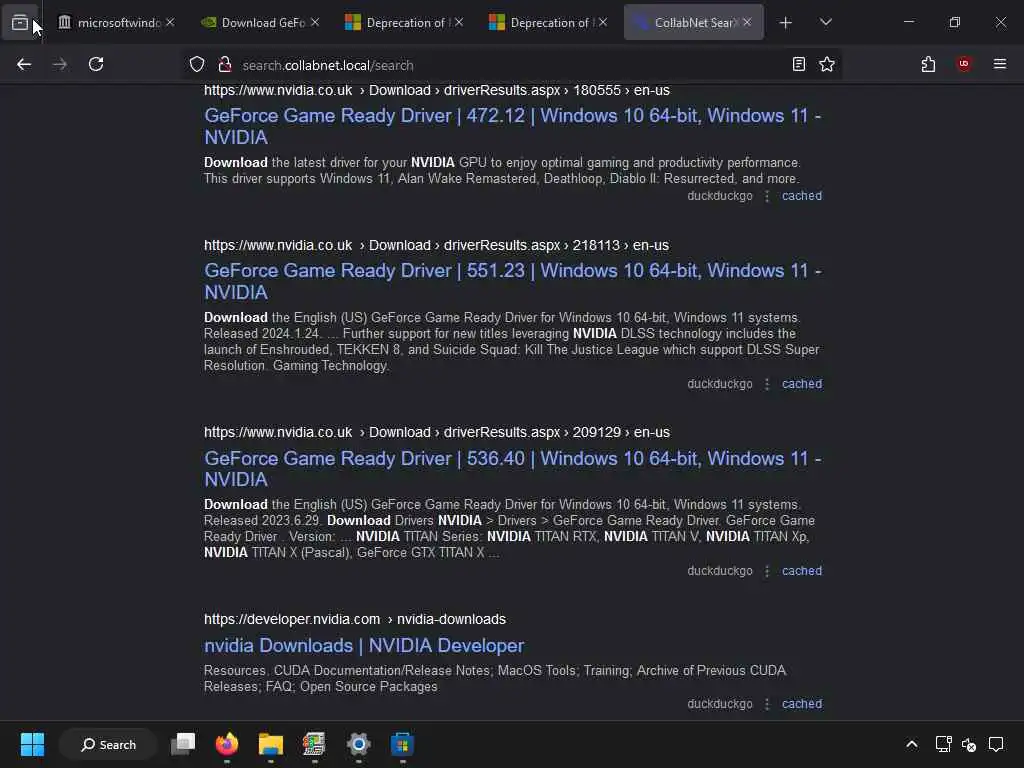1024x768 pixels.
Task: Open the extensions puzzle icon
Action: coord(928,64)
